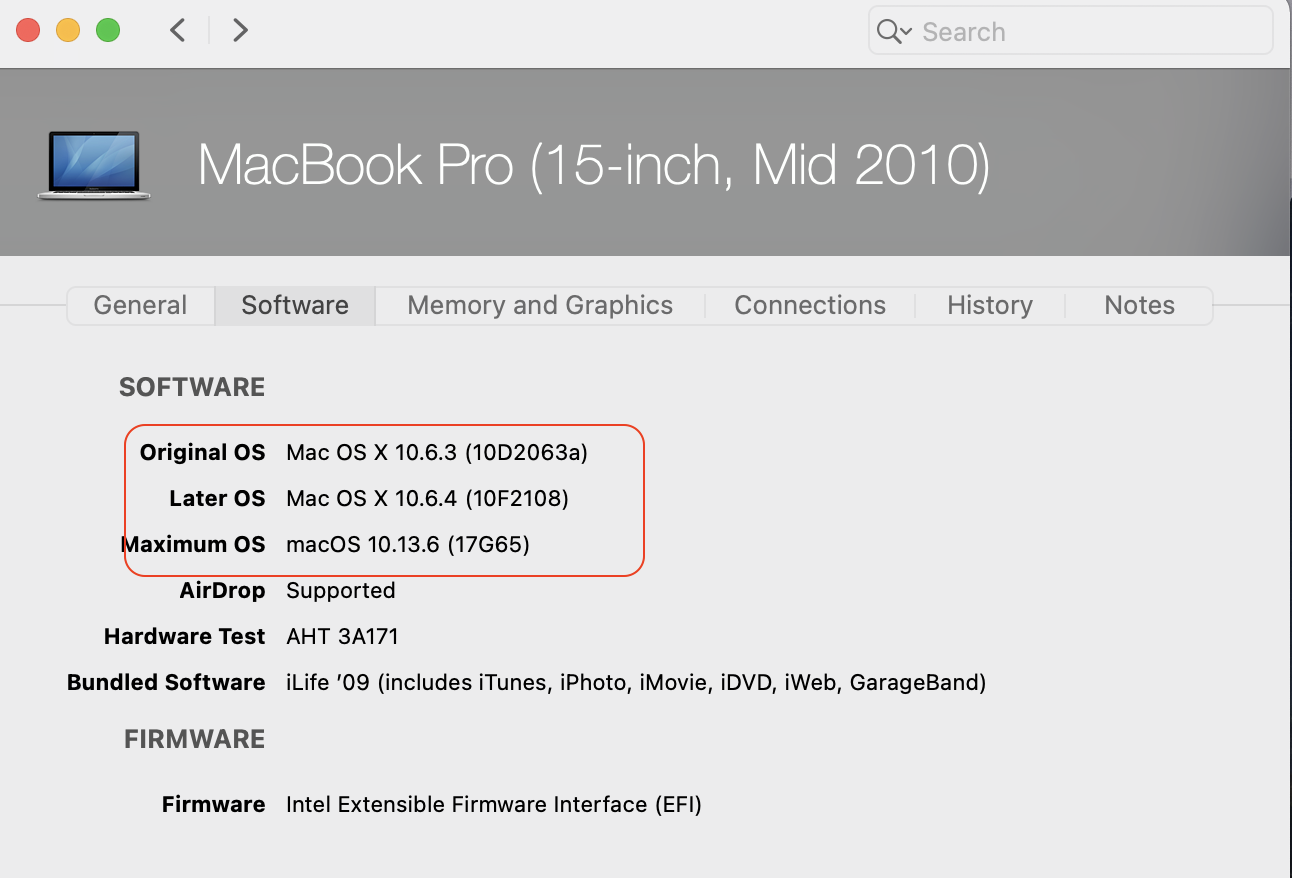Go forward with the right arrow
This screenshot has width=1292, height=878.
pyautogui.click(x=240, y=31)
